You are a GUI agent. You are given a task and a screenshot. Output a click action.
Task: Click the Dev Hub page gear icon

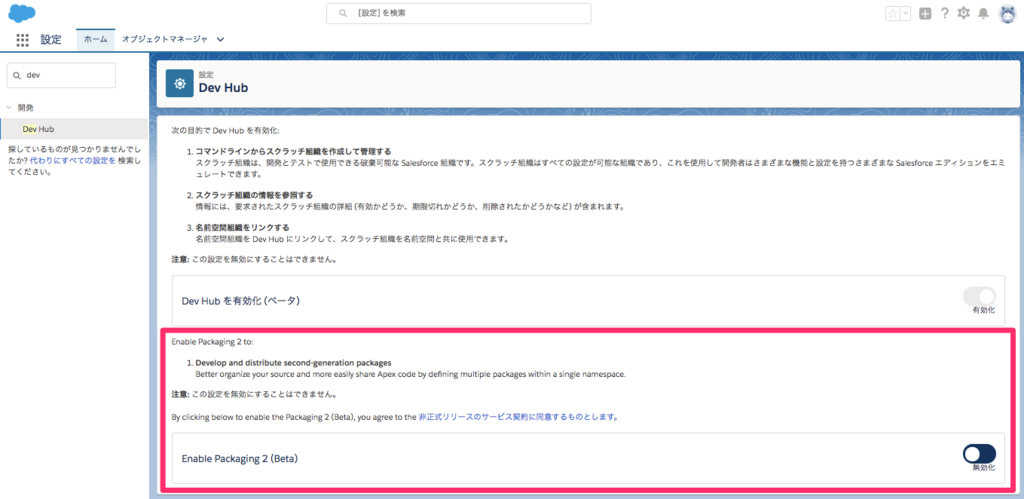[180, 84]
